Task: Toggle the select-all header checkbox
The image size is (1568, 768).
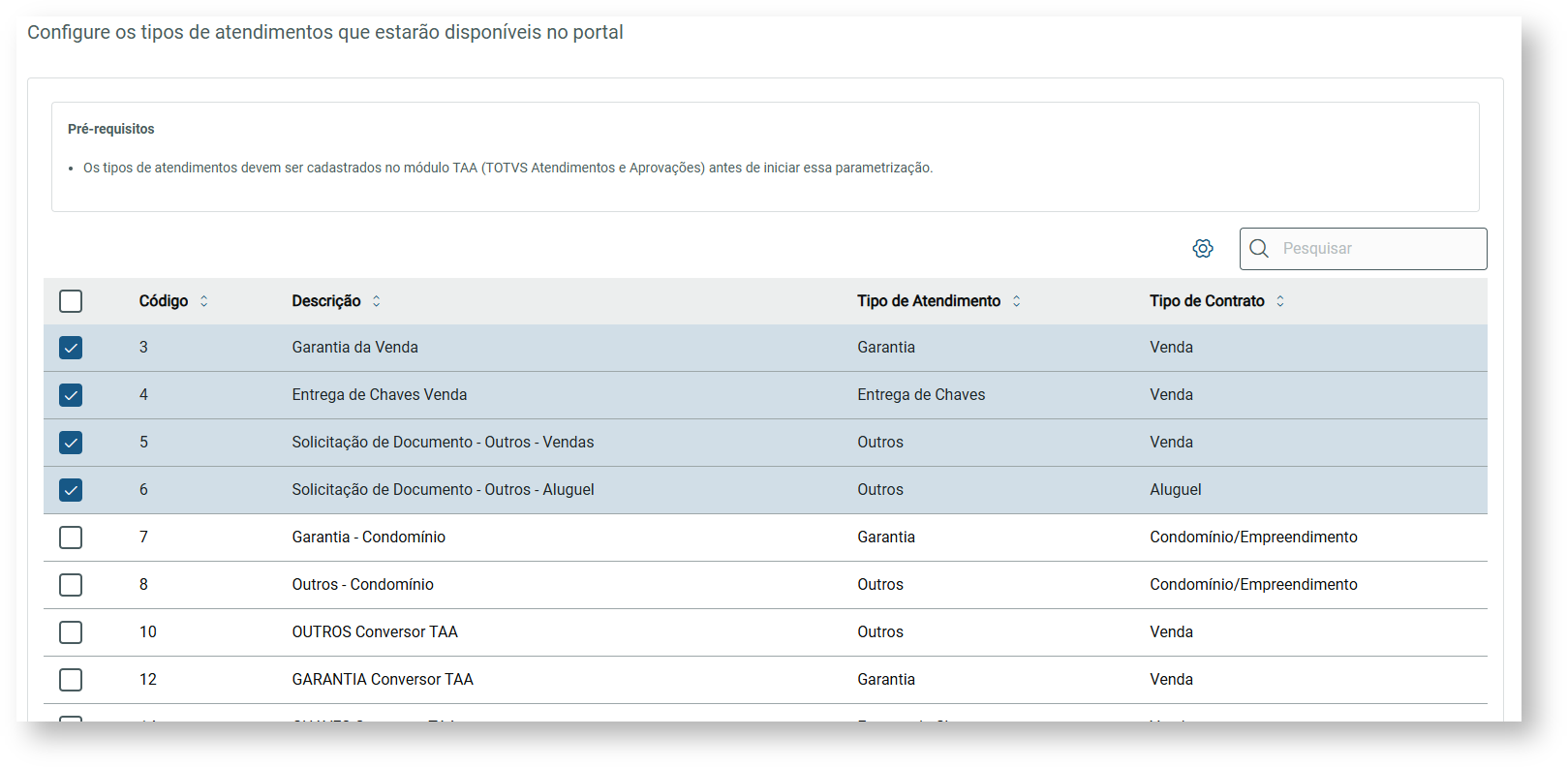Action: (x=71, y=301)
